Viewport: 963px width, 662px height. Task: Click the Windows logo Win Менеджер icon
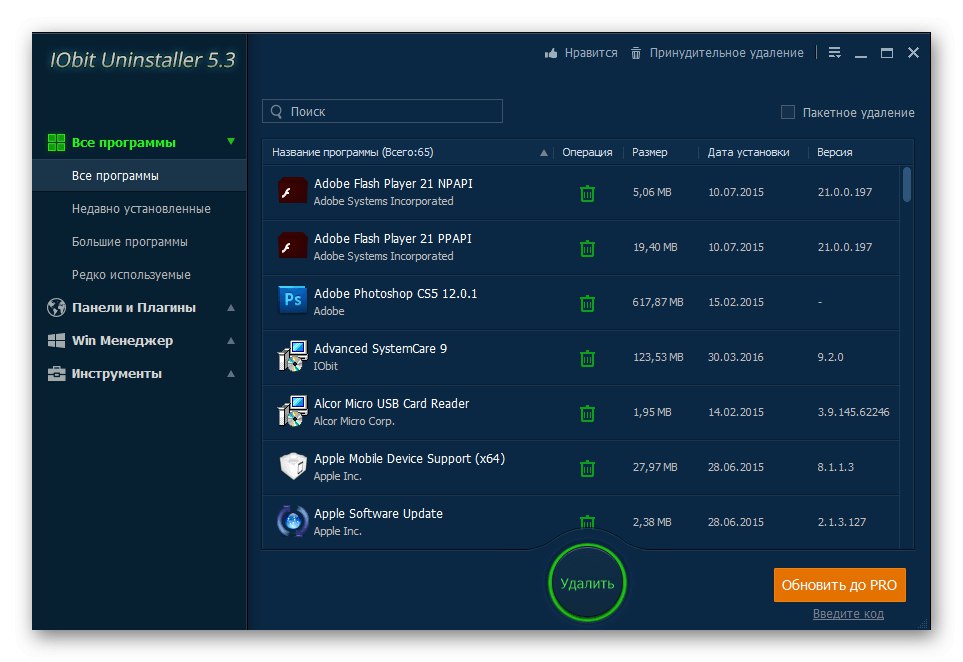click(56, 340)
